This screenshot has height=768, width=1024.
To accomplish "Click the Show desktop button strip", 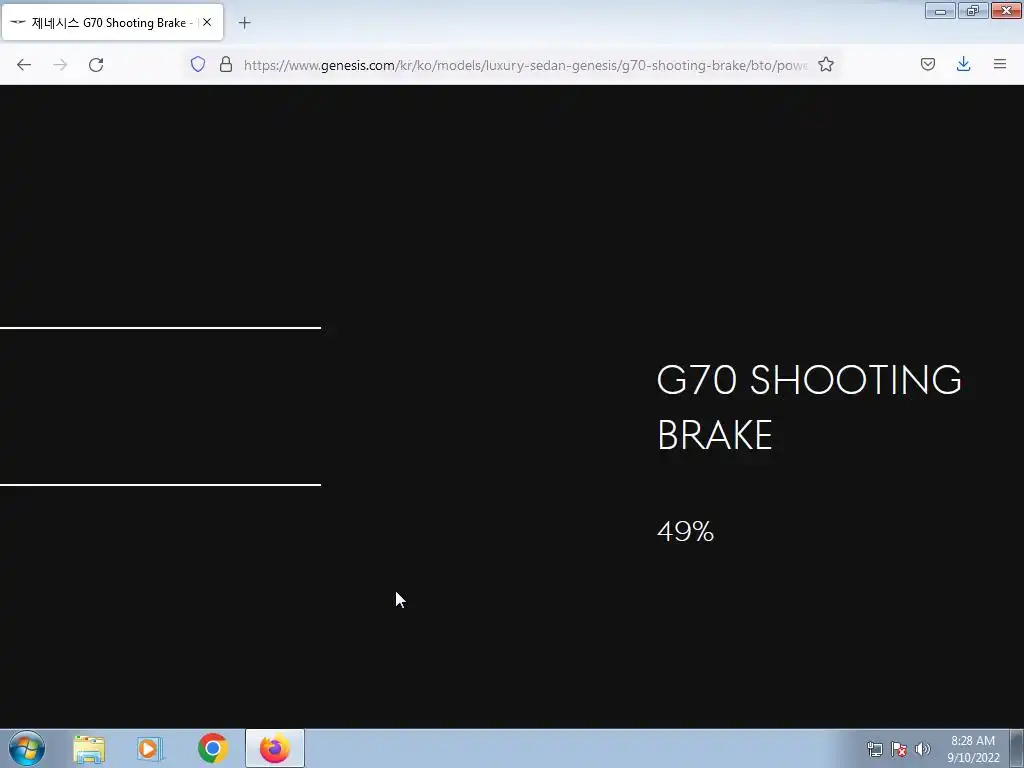I will pos(1017,748).
